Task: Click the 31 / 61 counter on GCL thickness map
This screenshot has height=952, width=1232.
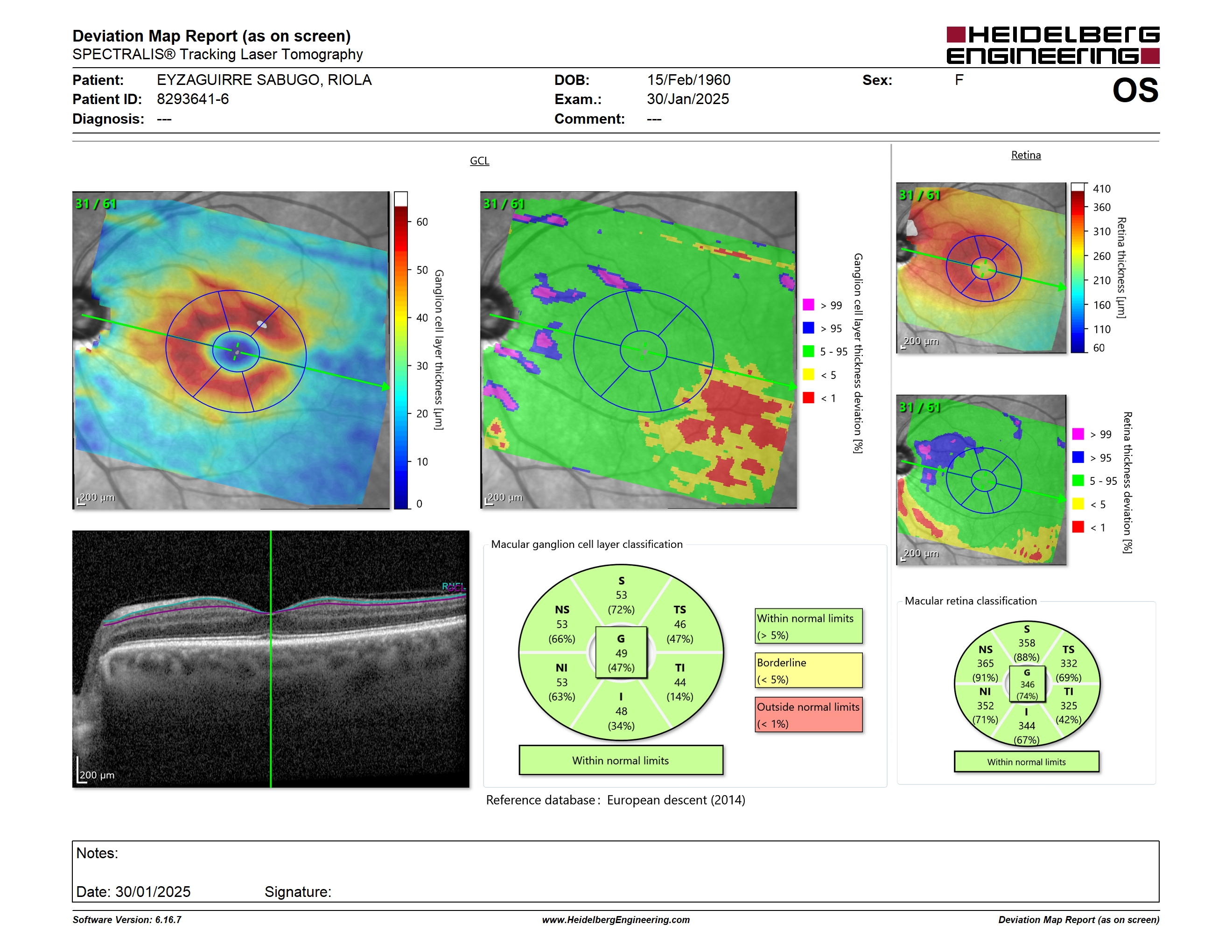Action: click(x=96, y=203)
